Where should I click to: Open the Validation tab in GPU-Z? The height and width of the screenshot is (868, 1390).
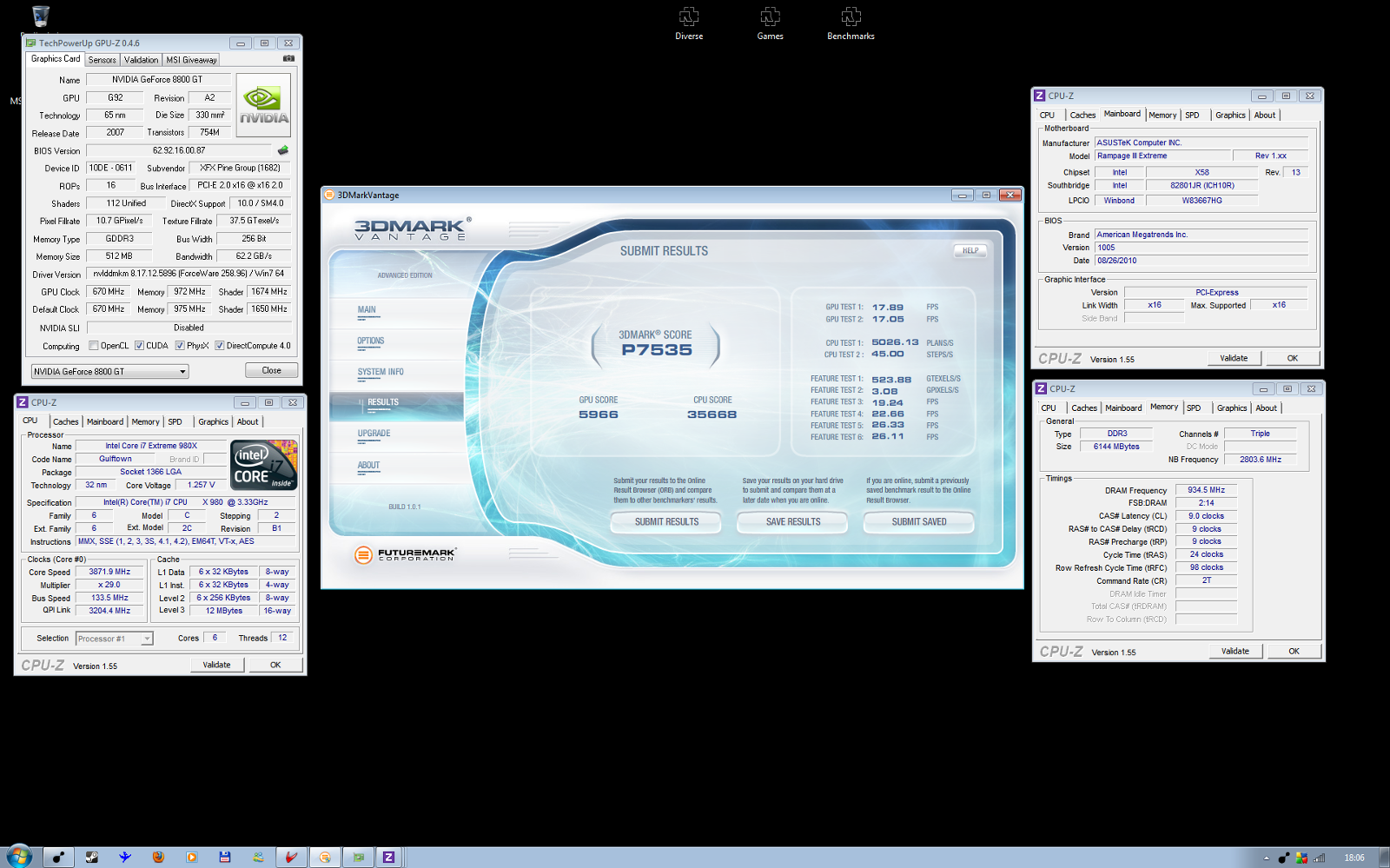(x=141, y=60)
